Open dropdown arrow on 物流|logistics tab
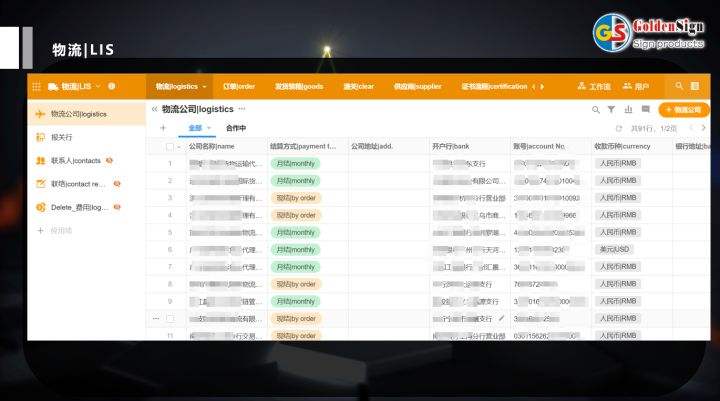This screenshot has width=720, height=401. pyautogui.click(x=204, y=87)
